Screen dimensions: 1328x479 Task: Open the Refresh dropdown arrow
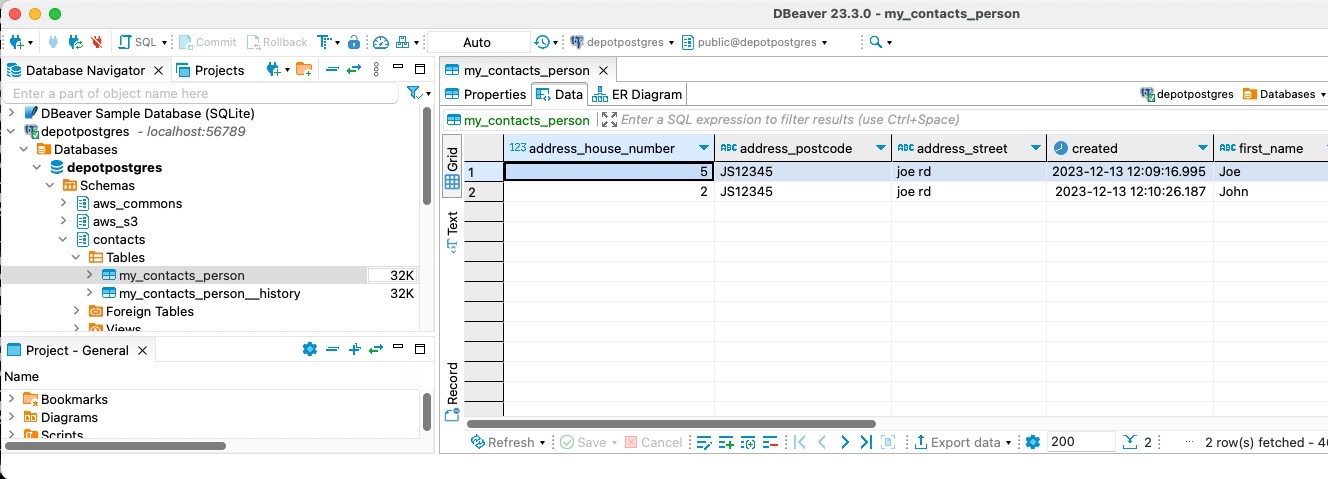[543, 442]
